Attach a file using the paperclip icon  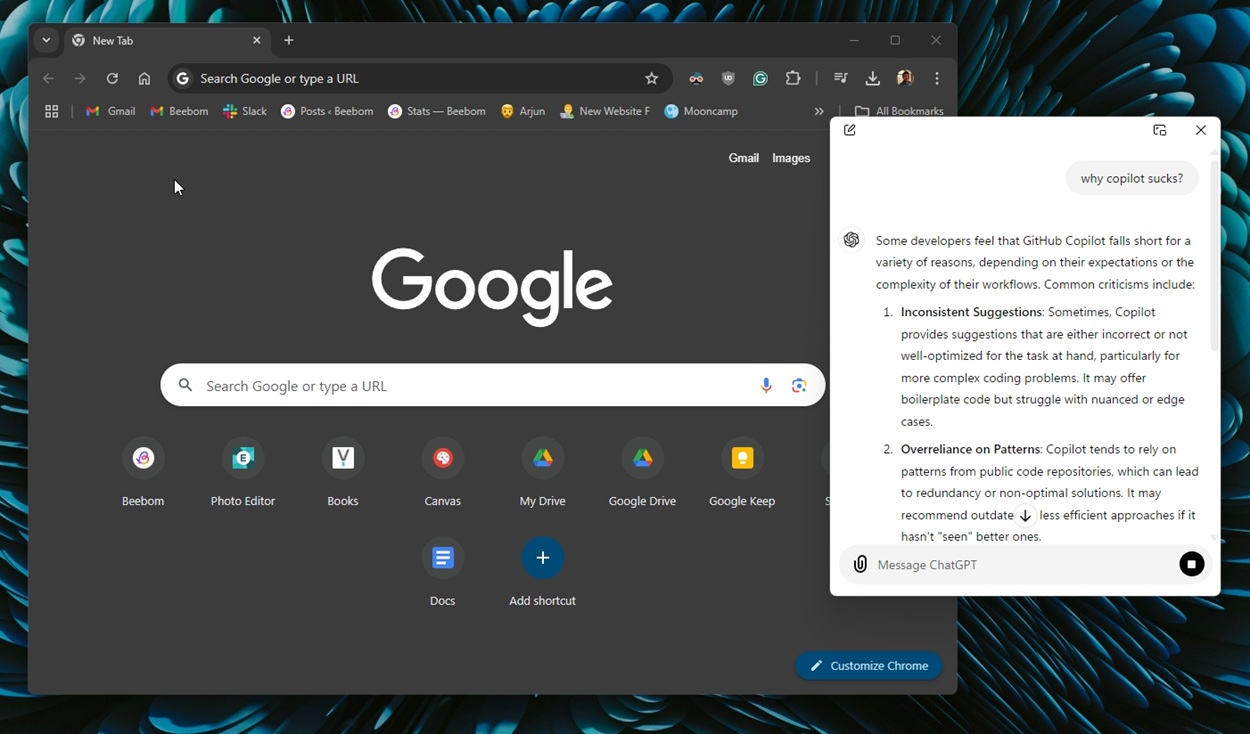(860, 564)
